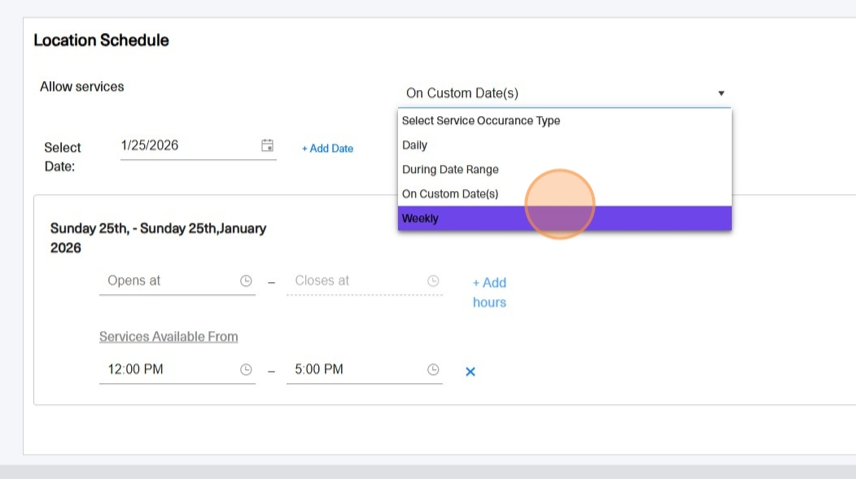Viewport: 856px width, 479px height.
Task: Remove the 12:00 PM–5:00 PM service hours row
Action: click(470, 371)
